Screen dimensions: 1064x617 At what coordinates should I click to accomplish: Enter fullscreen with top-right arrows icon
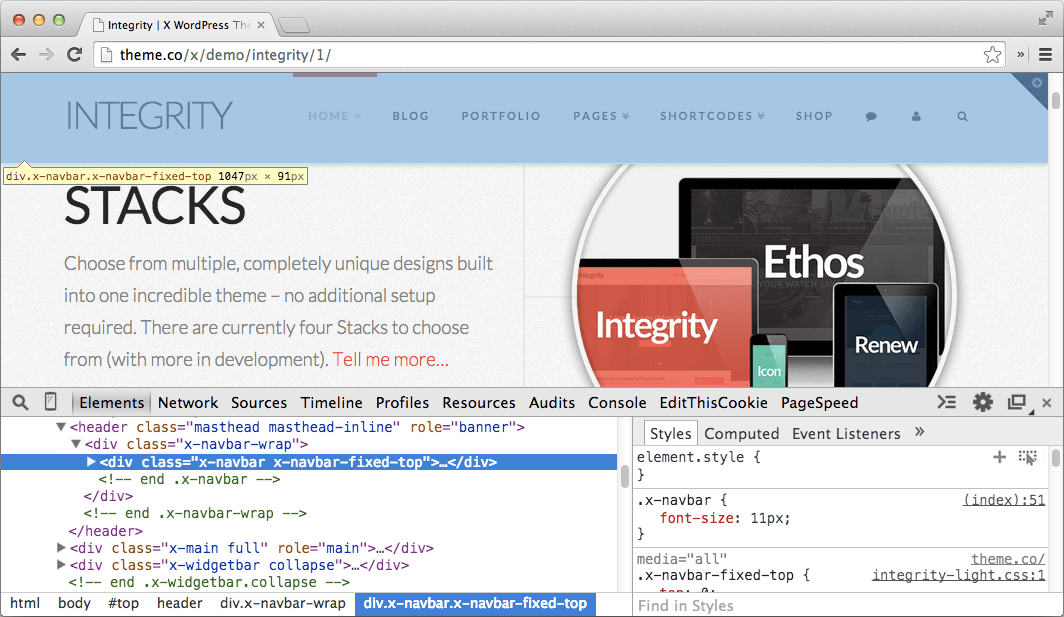[1046, 19]
